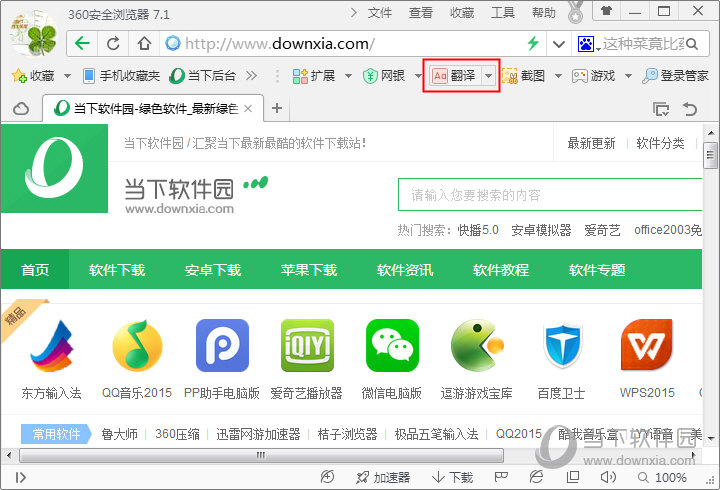
Task: Click the green lightning speed mode icon
Action: pos(533,44)
